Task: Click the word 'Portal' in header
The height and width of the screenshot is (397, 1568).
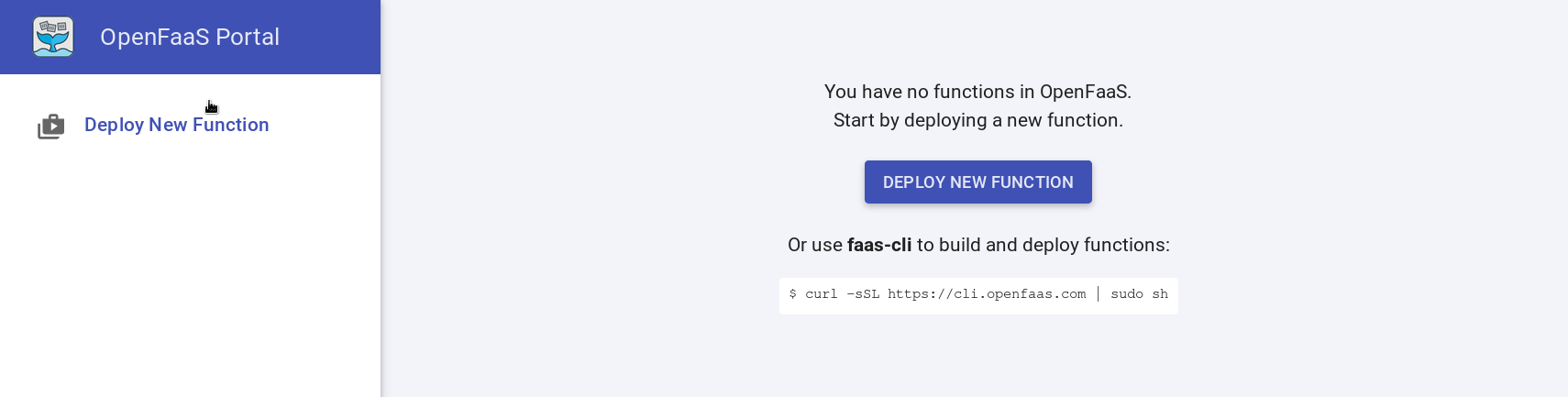Action: click(x=248, y=37)
